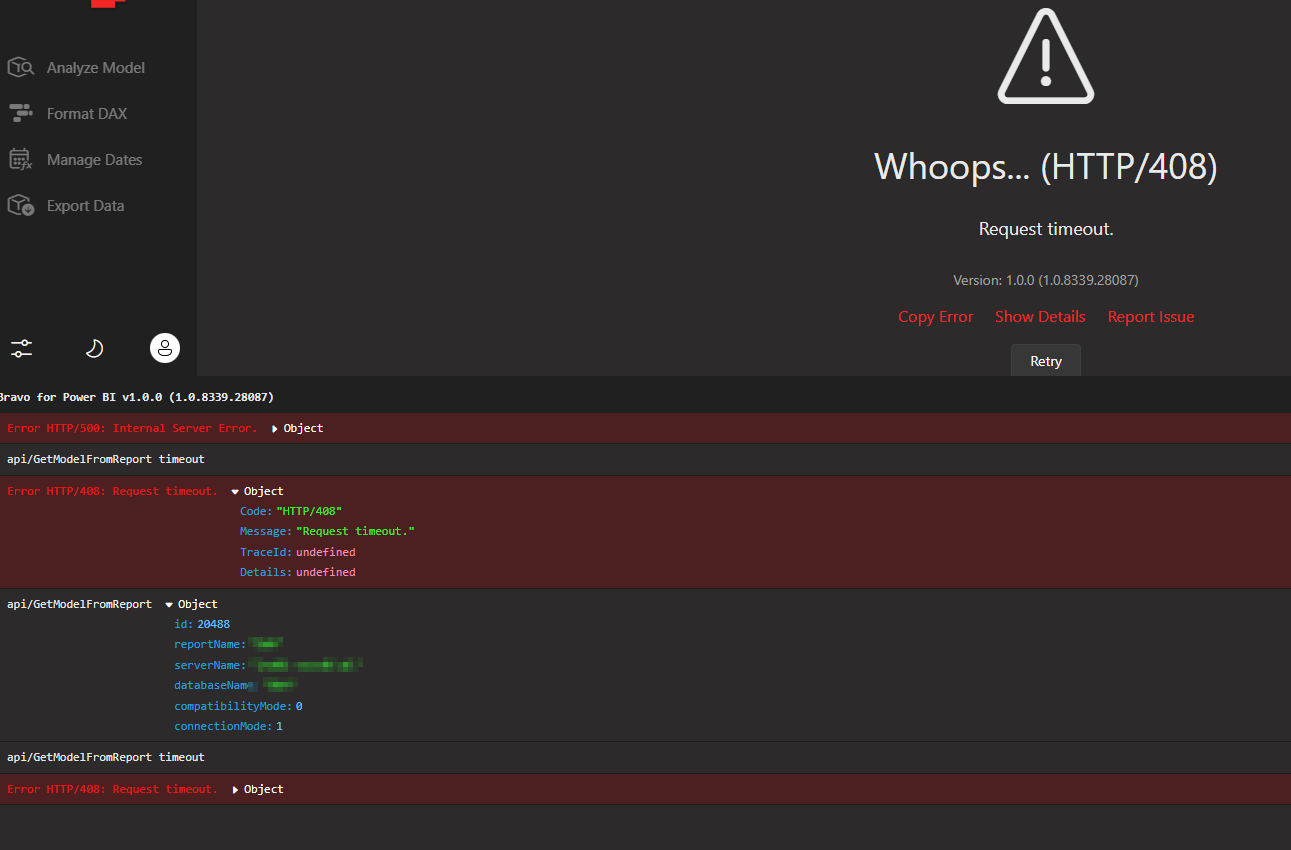Click the warning triangle icon
Screen dimensions: 1291x850
[1045, 56]
